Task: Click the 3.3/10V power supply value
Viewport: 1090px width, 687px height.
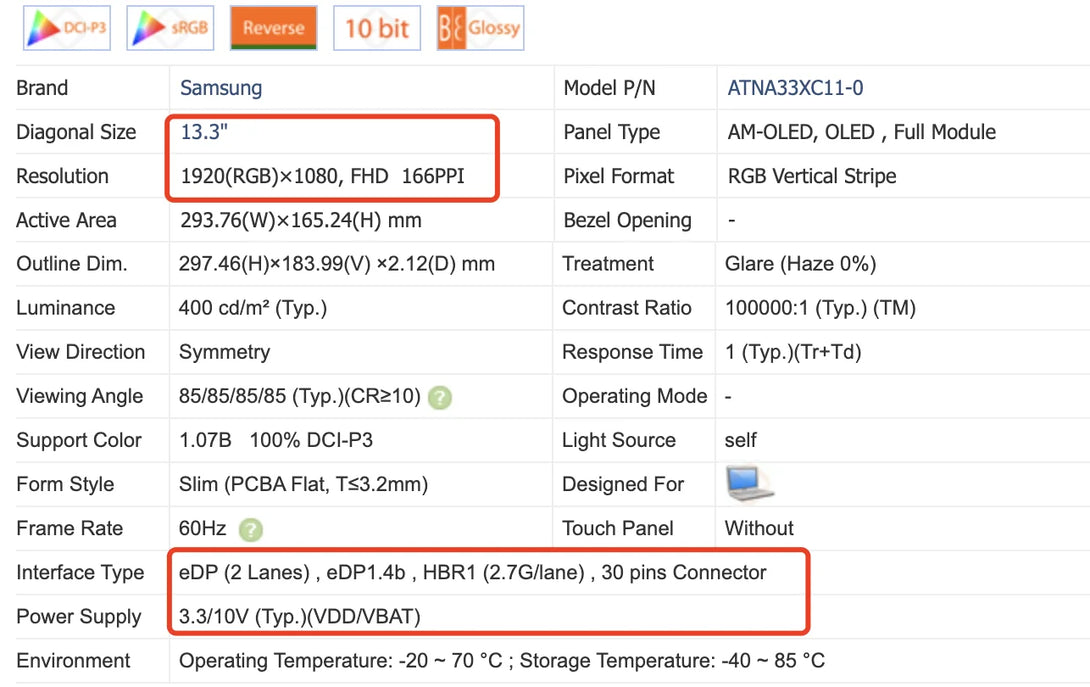Action: click(x=299, y=617)
